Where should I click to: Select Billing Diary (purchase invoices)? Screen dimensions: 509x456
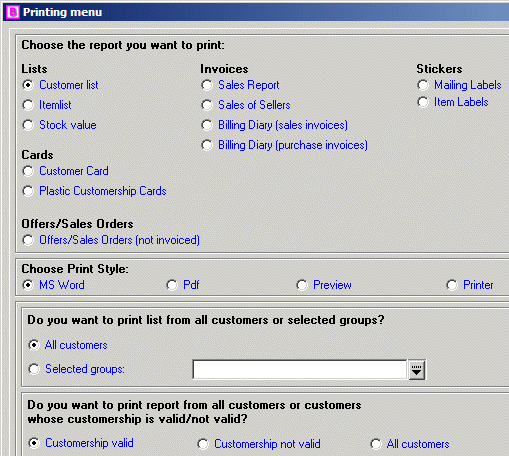click(207, 145)
